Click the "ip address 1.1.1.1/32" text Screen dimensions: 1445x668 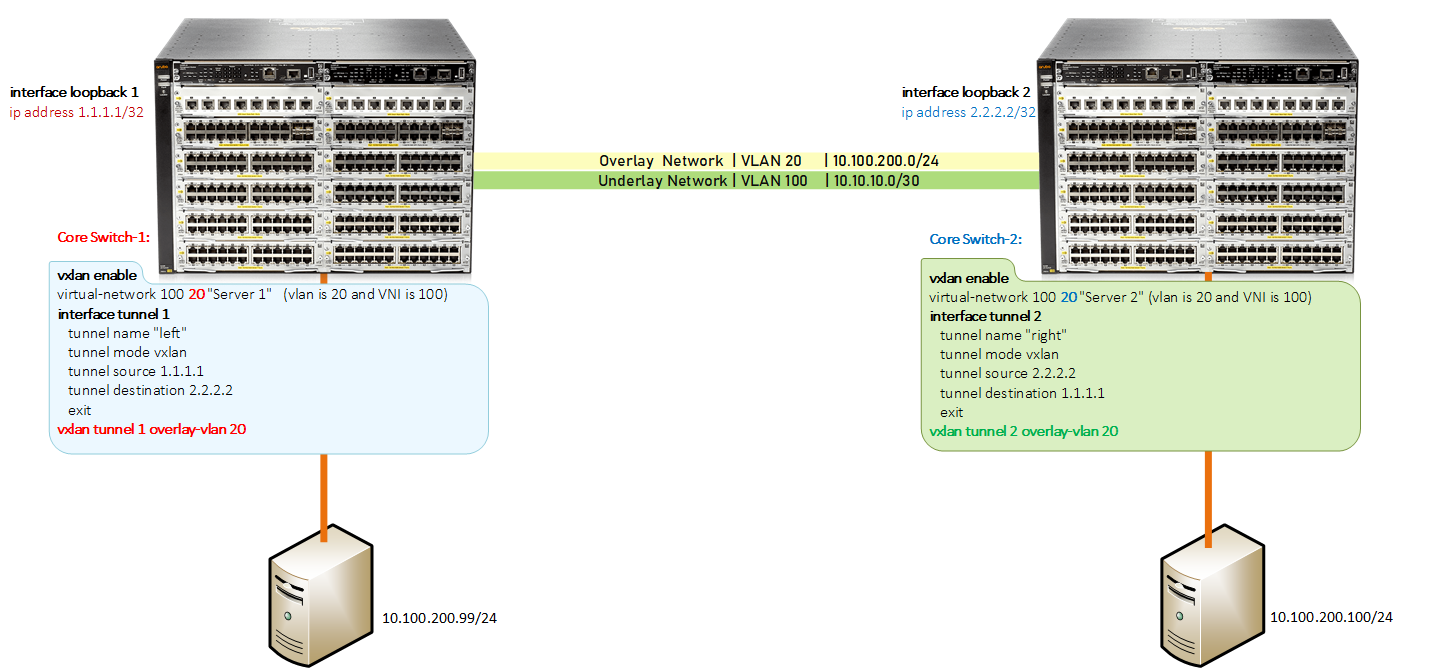77,112
